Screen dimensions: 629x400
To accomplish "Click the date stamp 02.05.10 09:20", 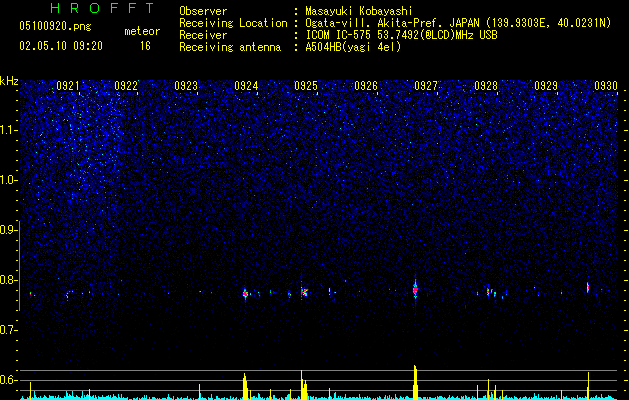I will coord(61,46).
